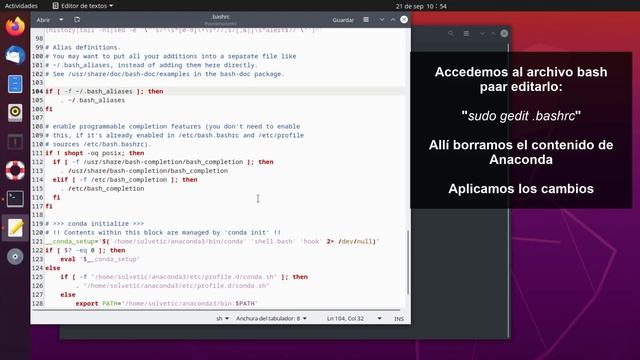Click Abrir to open a file

pyautogui.click(x=43, y=20)
